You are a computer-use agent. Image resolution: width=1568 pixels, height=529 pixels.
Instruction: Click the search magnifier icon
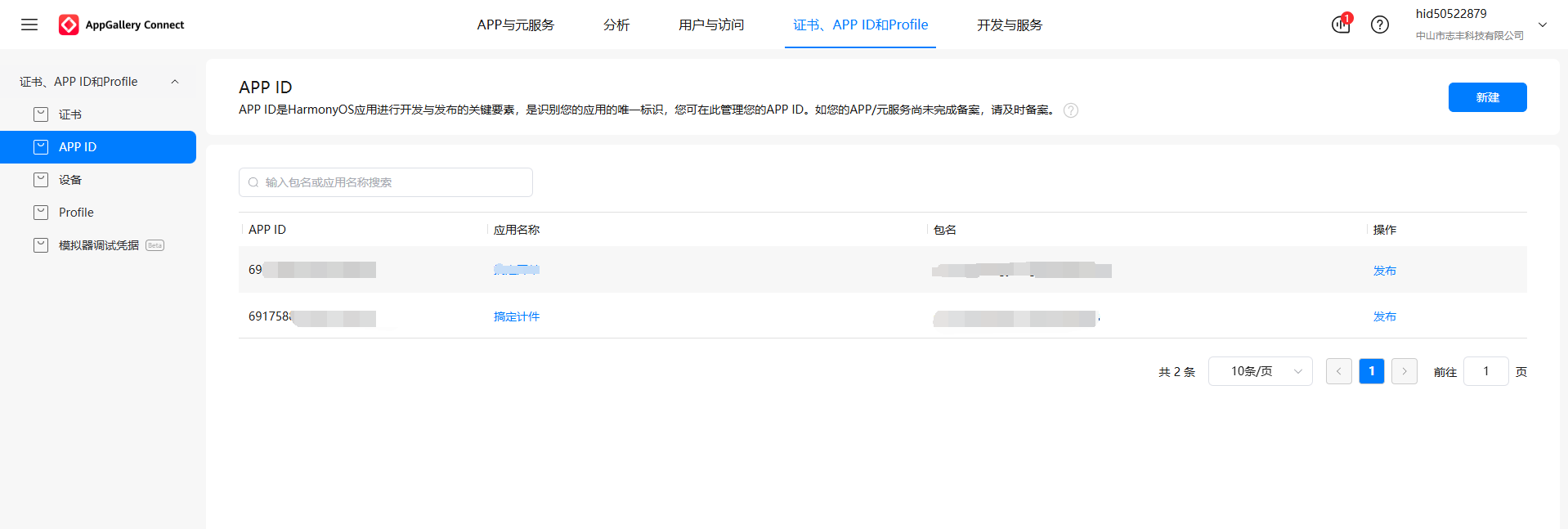(x=253, y=182)
